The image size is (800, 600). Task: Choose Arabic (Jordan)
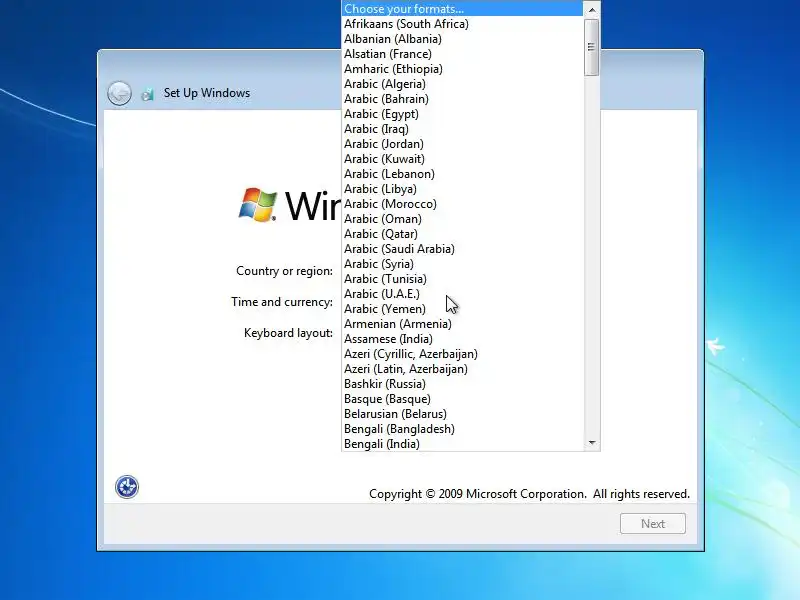(462, 144)
